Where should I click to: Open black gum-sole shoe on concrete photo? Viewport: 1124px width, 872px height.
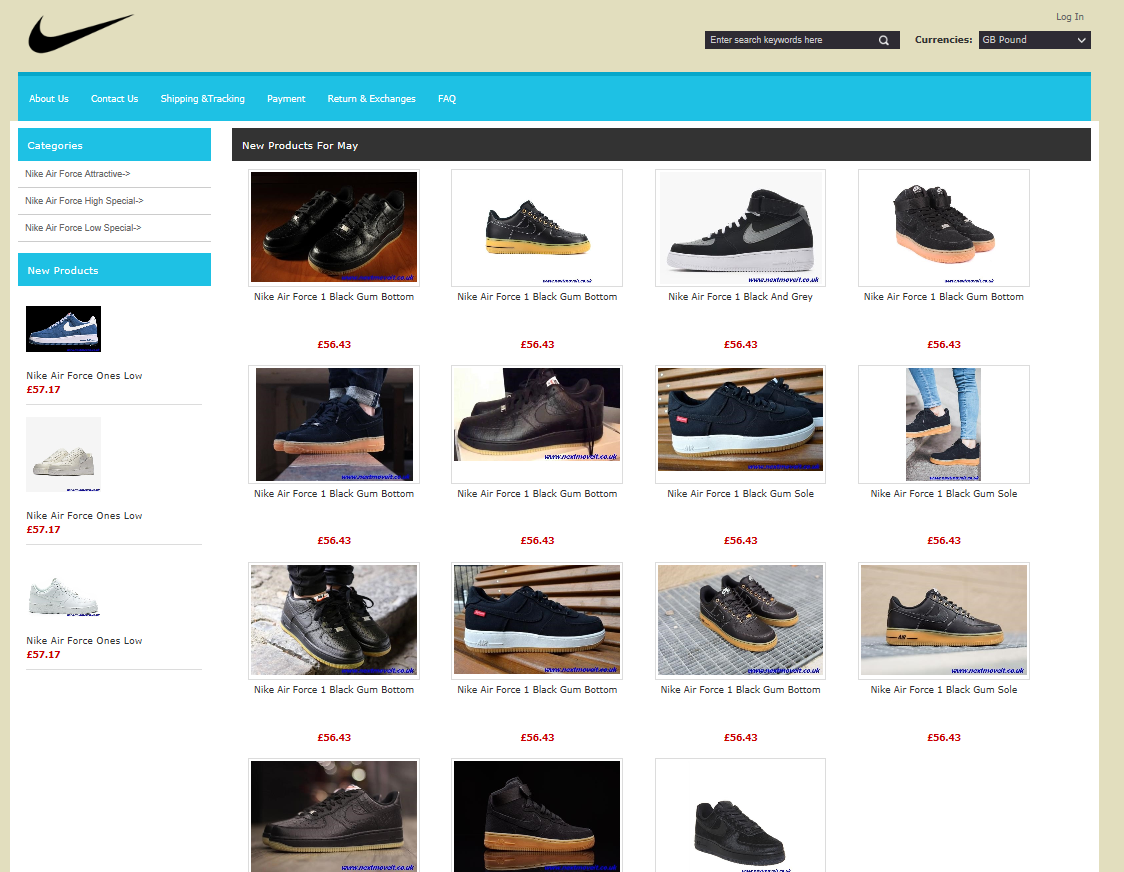click(x=944, y=620)
